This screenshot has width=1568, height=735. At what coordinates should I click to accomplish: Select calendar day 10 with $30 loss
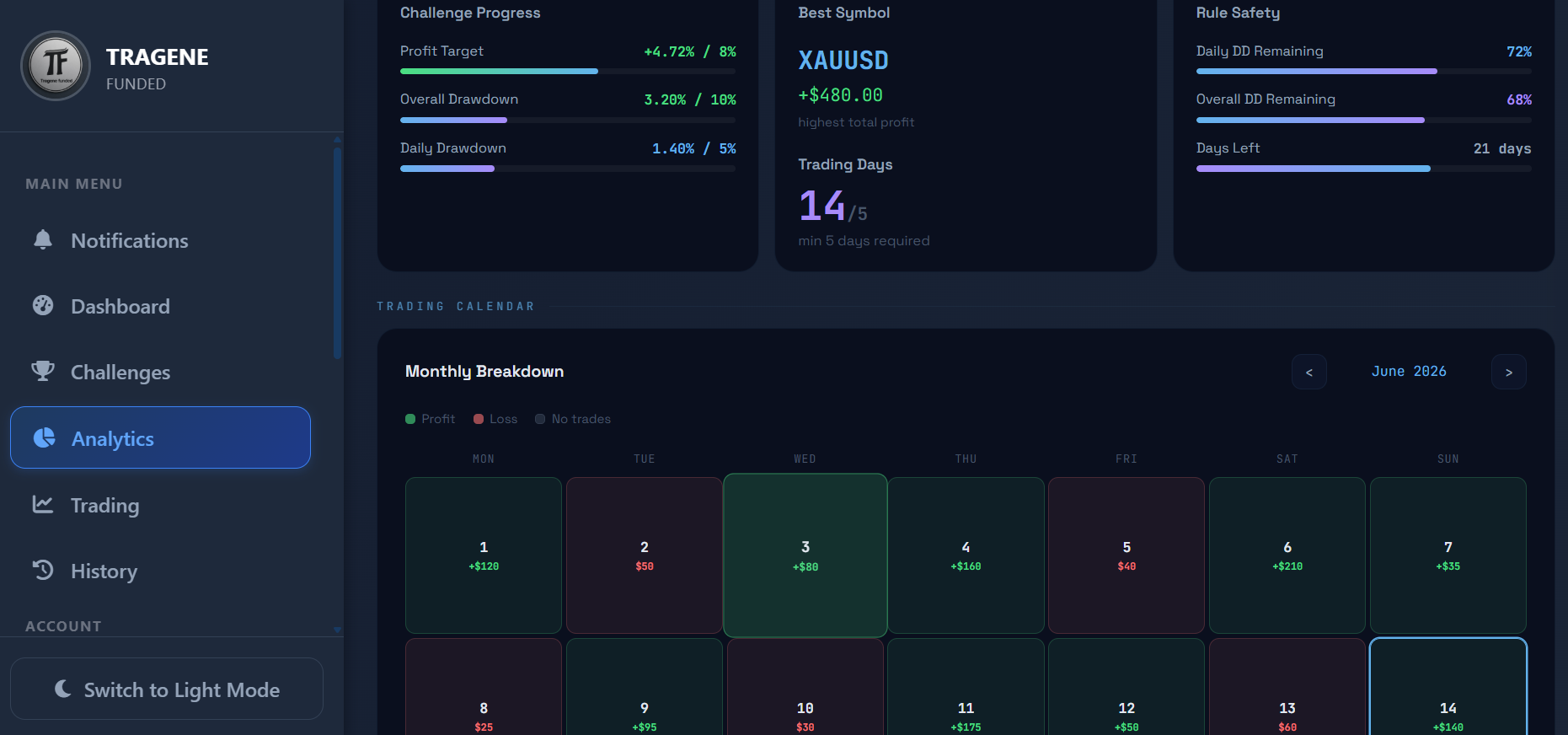click(x=805, y=687)
